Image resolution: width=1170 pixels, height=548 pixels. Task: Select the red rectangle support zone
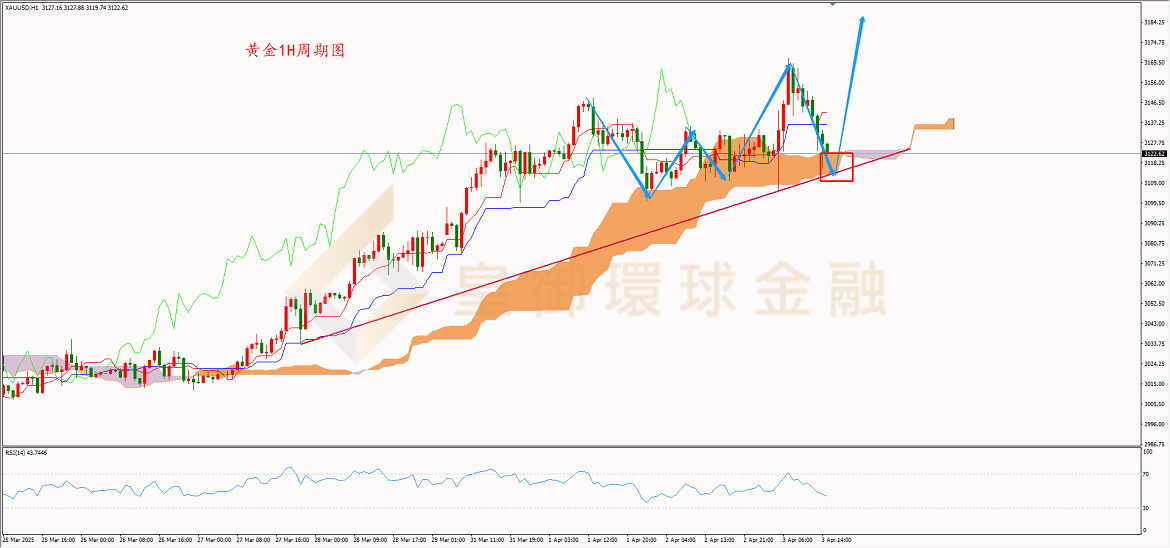point(836,166)
